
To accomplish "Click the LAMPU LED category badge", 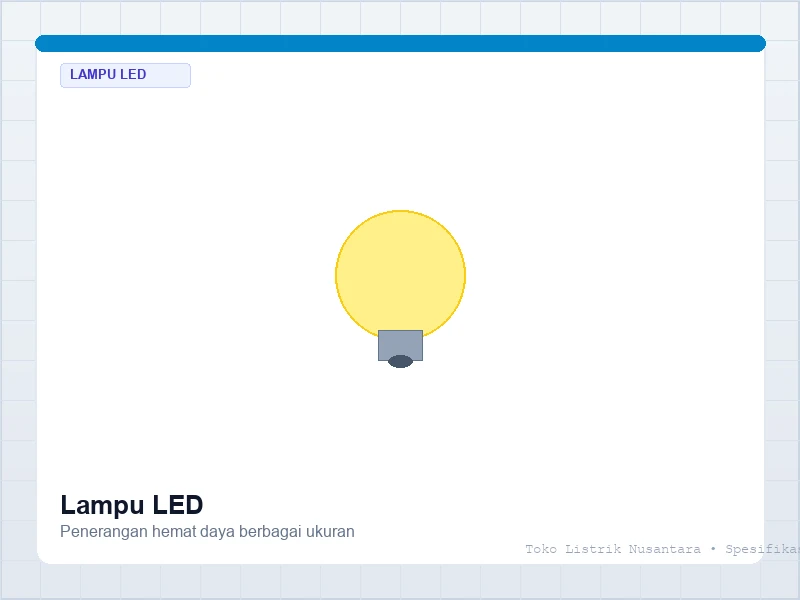I will [126, 76].
